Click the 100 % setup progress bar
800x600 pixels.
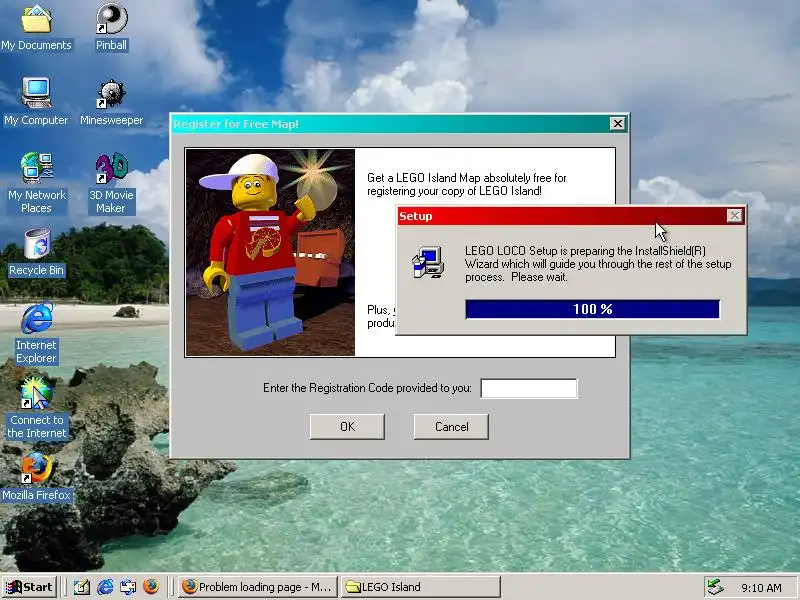point(593,309)
